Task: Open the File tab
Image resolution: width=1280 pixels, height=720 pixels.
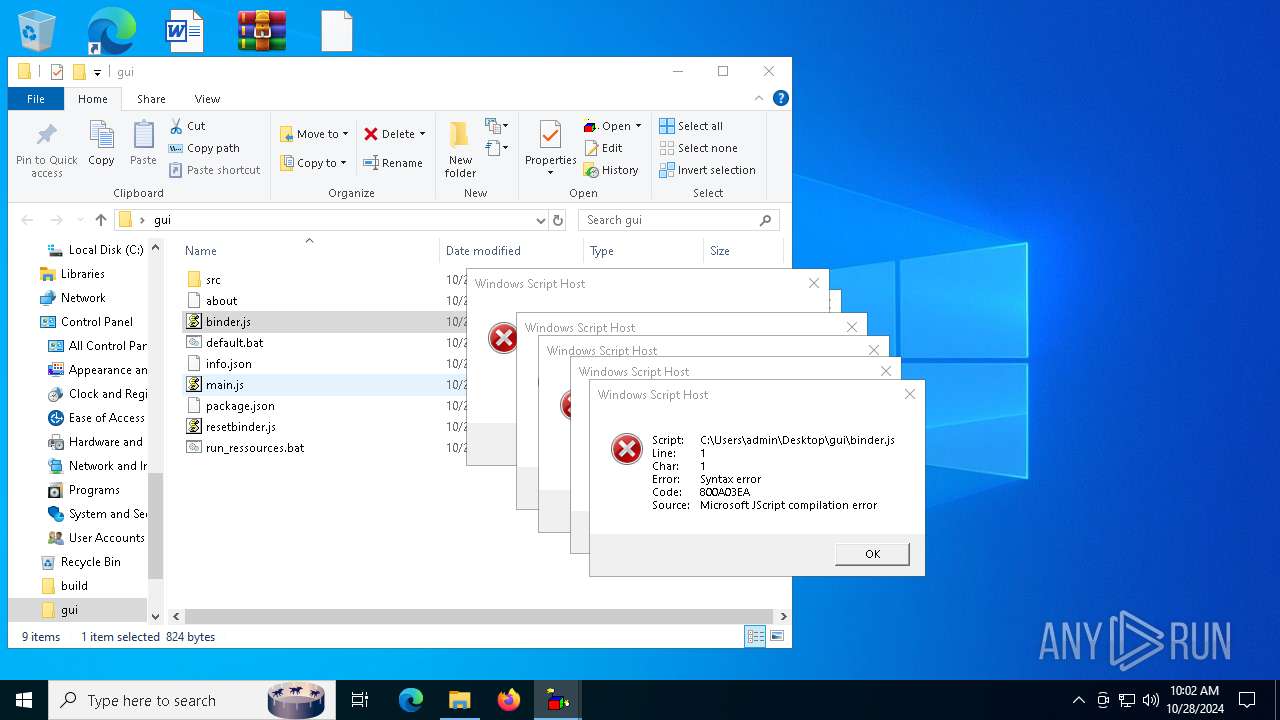Action: (x=36, y=99)
